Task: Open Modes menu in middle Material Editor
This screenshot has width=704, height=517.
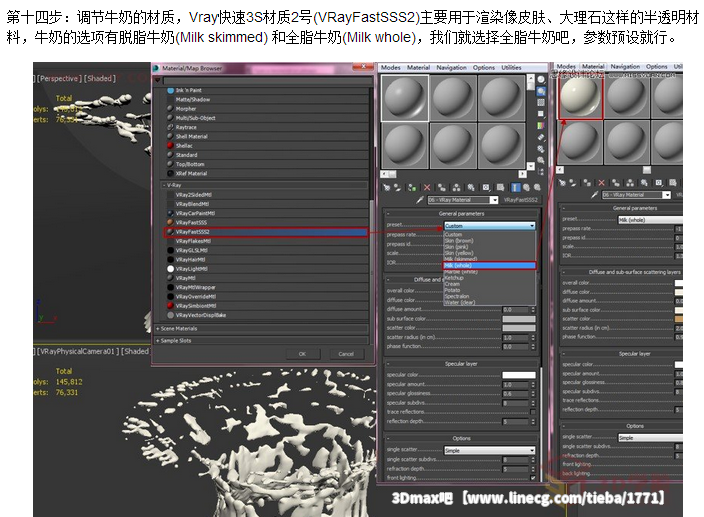Action: pyautogui.click(x=391, y=67)
